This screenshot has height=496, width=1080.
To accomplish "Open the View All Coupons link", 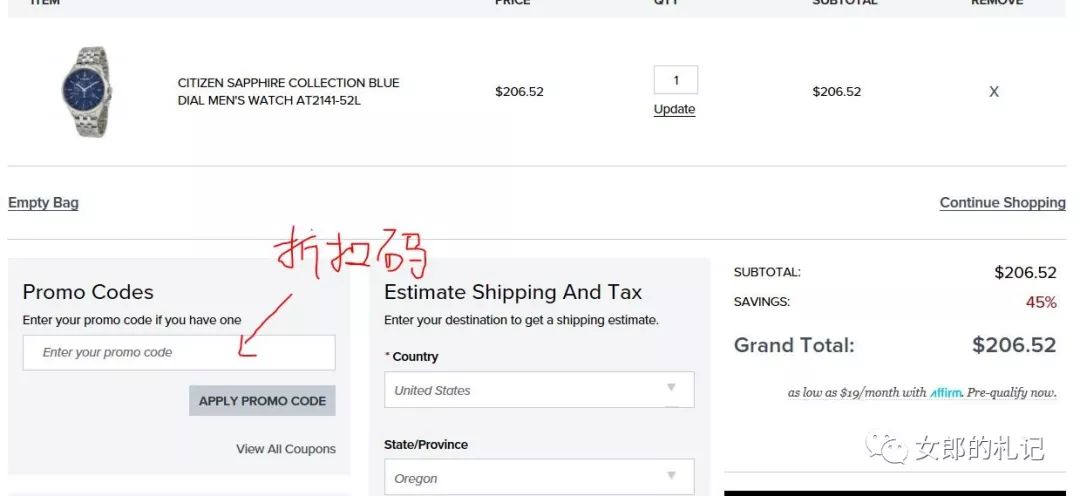I will [x=286, y=449].
